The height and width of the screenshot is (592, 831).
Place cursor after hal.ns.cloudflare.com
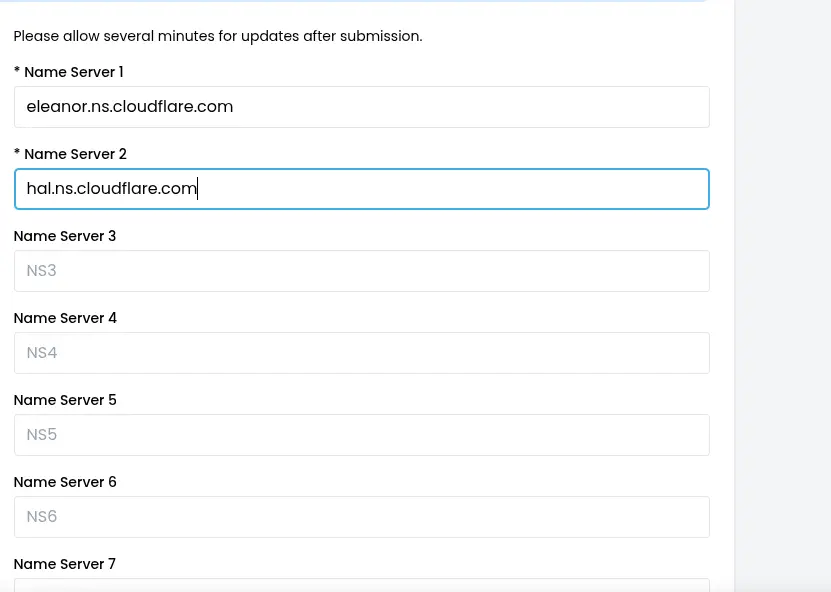point(197,188)
